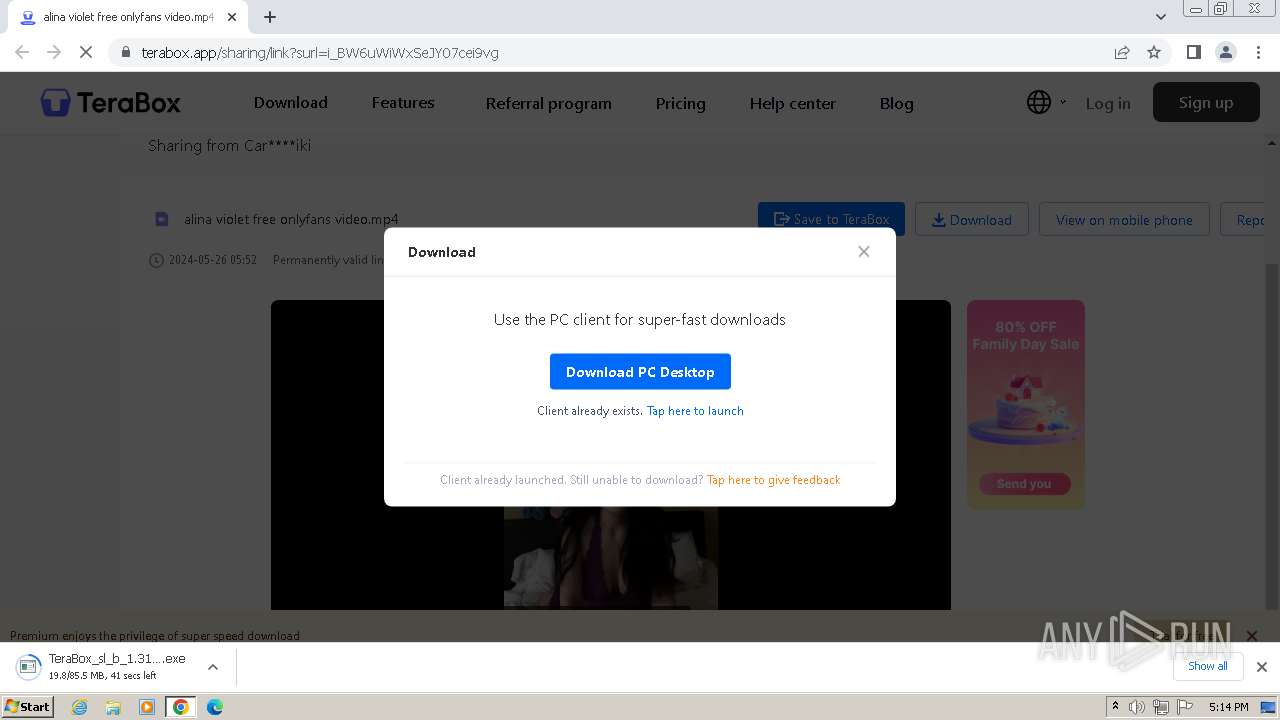Expand the tab search chevron
Image resolution: width=1280 pixels, height=720 pixels.
point(1161,17)
